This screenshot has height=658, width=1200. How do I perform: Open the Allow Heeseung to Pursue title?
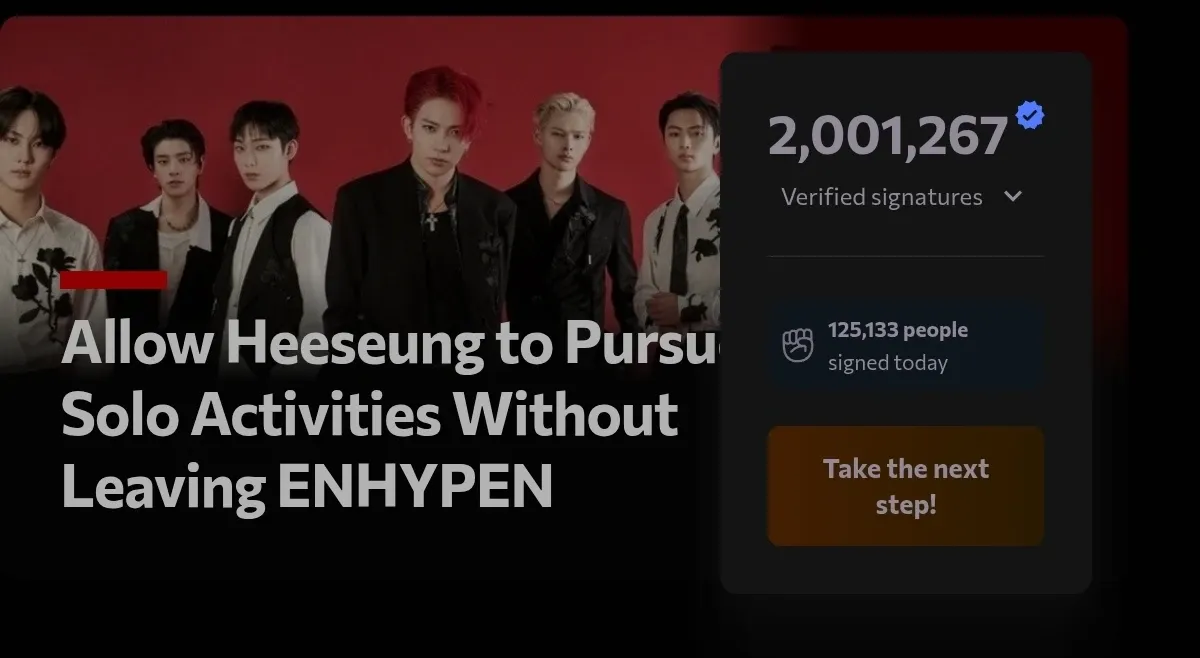391,417
